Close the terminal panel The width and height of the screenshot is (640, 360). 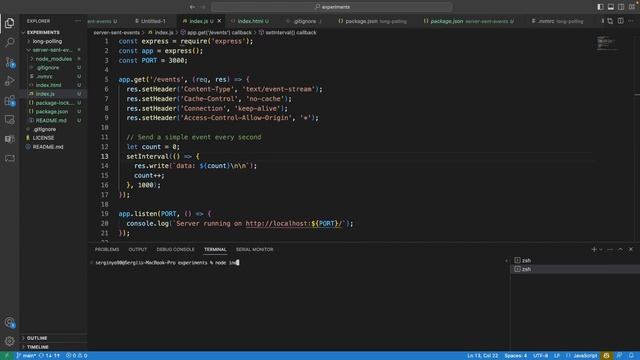631,249
